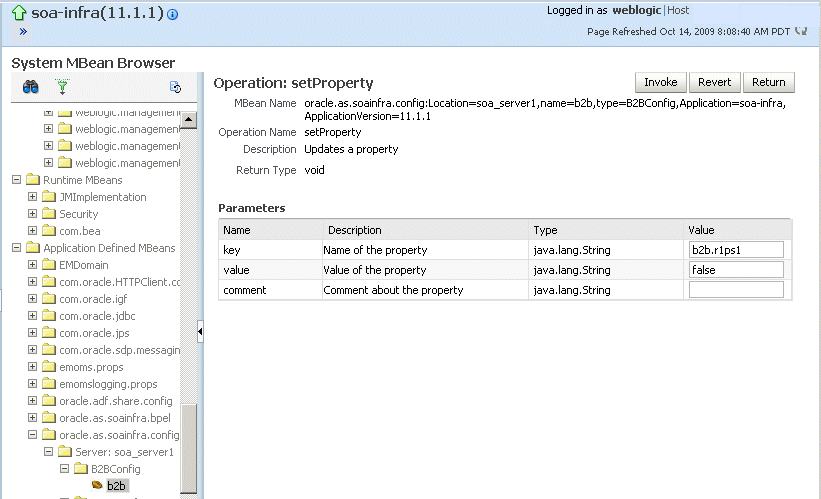821x499 pixels.
Task: Expand the emoms.props node
Action: click(32, 367)
